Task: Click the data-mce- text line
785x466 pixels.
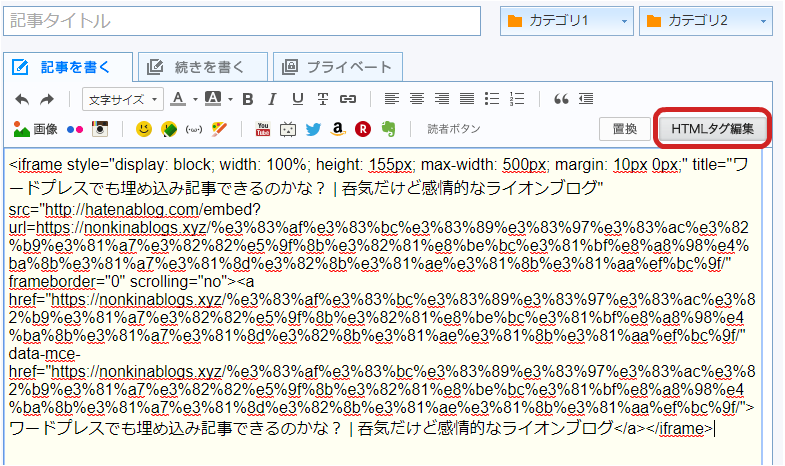Action: pyautogui.click(x=44, y=354)
